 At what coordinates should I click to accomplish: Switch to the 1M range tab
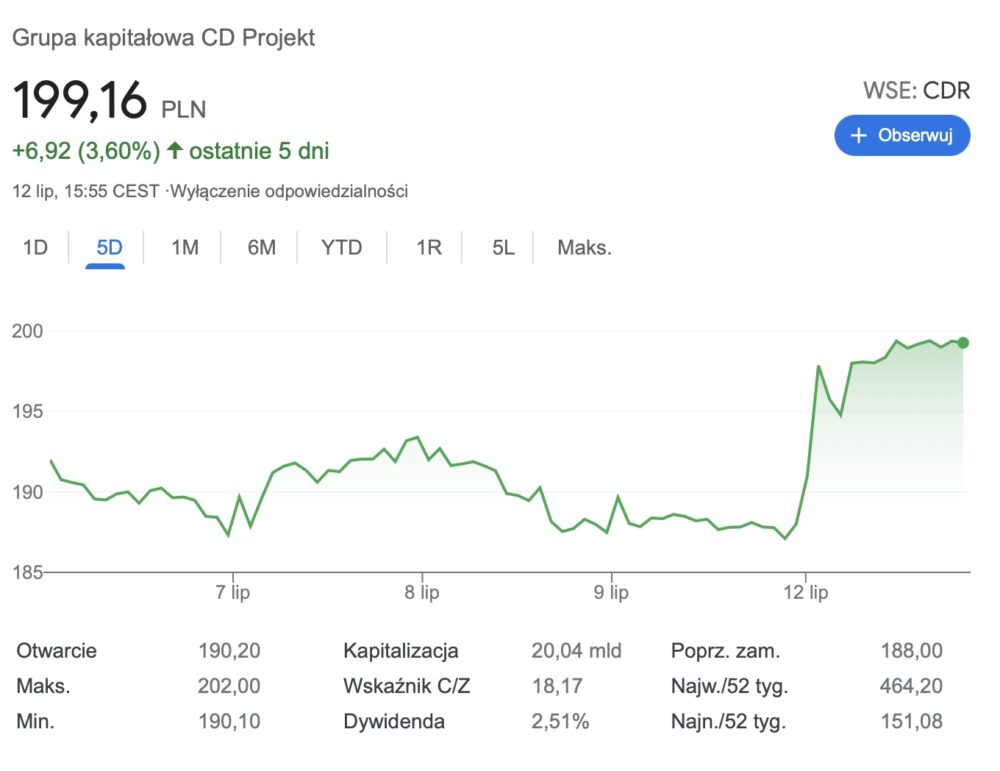185,247
